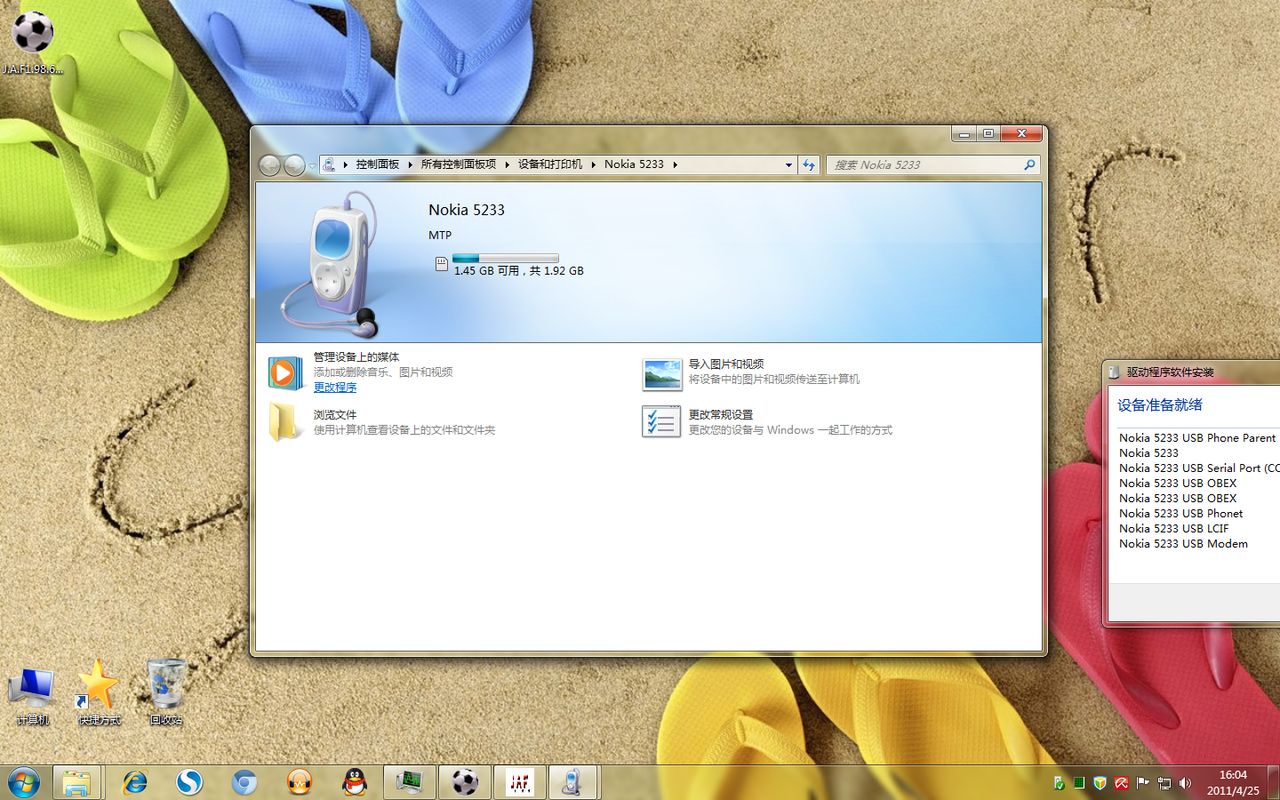Launch the Chrome-style browser taskbar icon
The width and height of the screenshot is (1280, 800).
pos(244,781)
